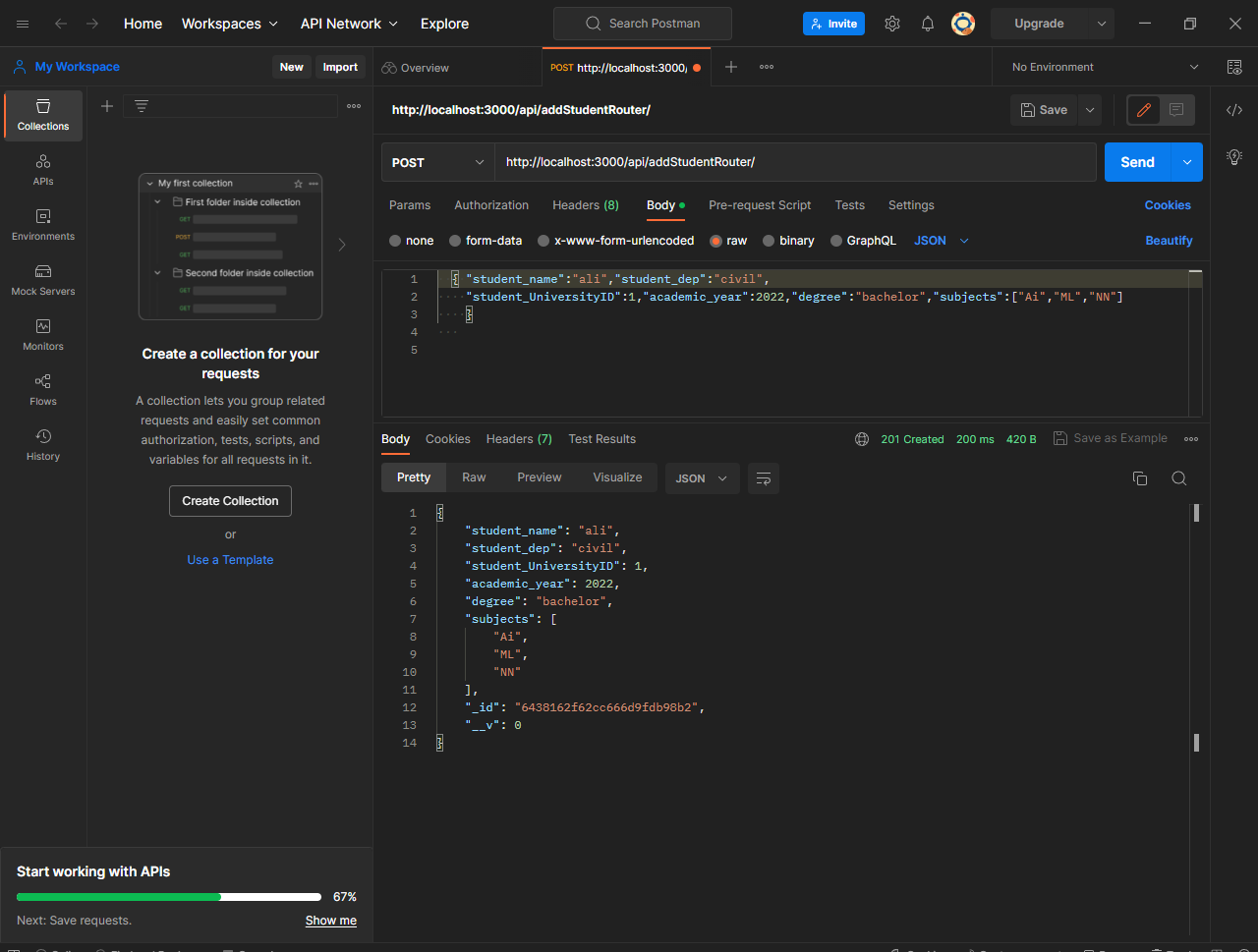Open the Flows sidebar section
The height and width of the screenshot is (952, 1258).
[43, 390]
